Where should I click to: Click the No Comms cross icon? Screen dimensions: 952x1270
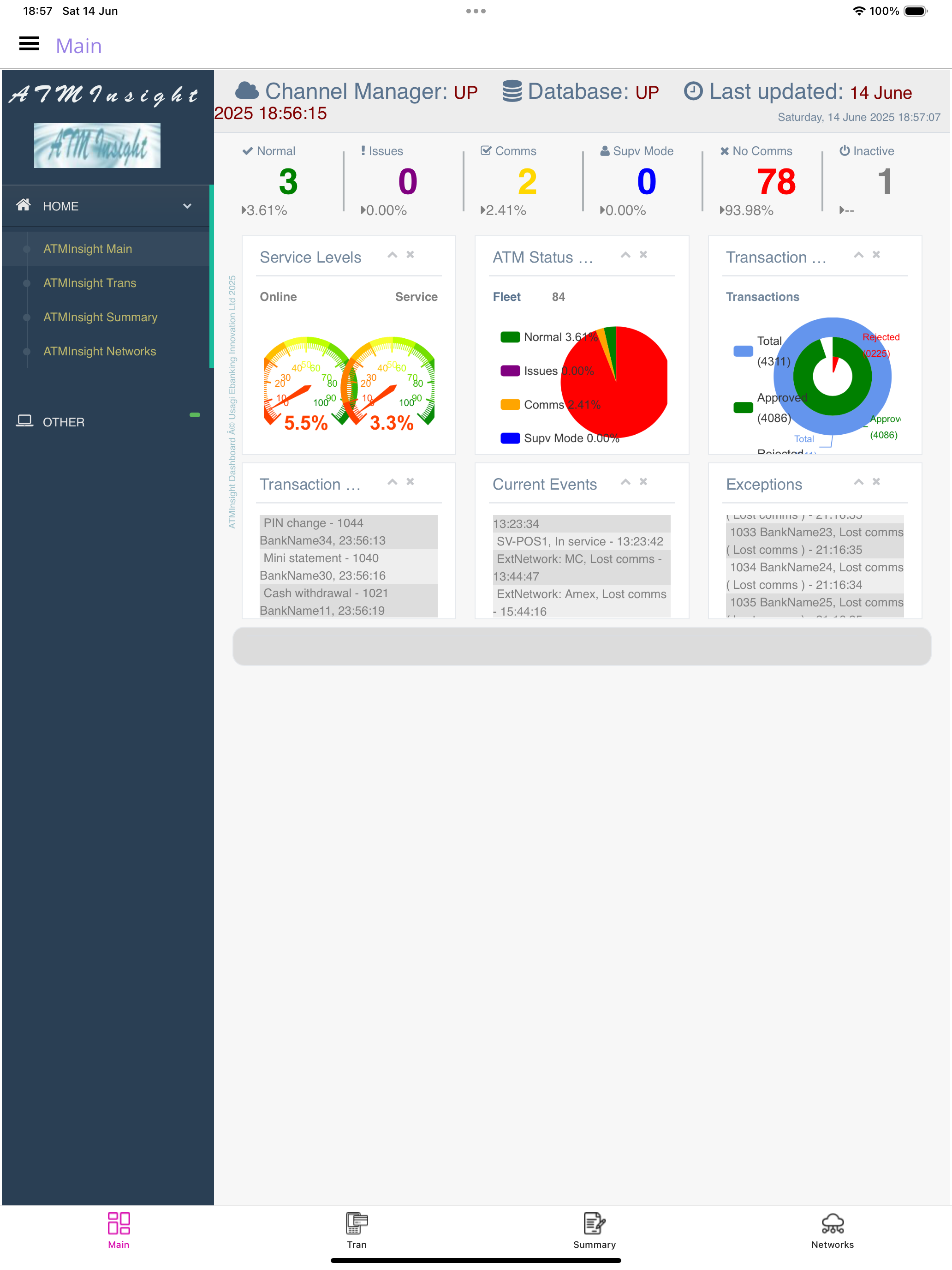[724, 151]
